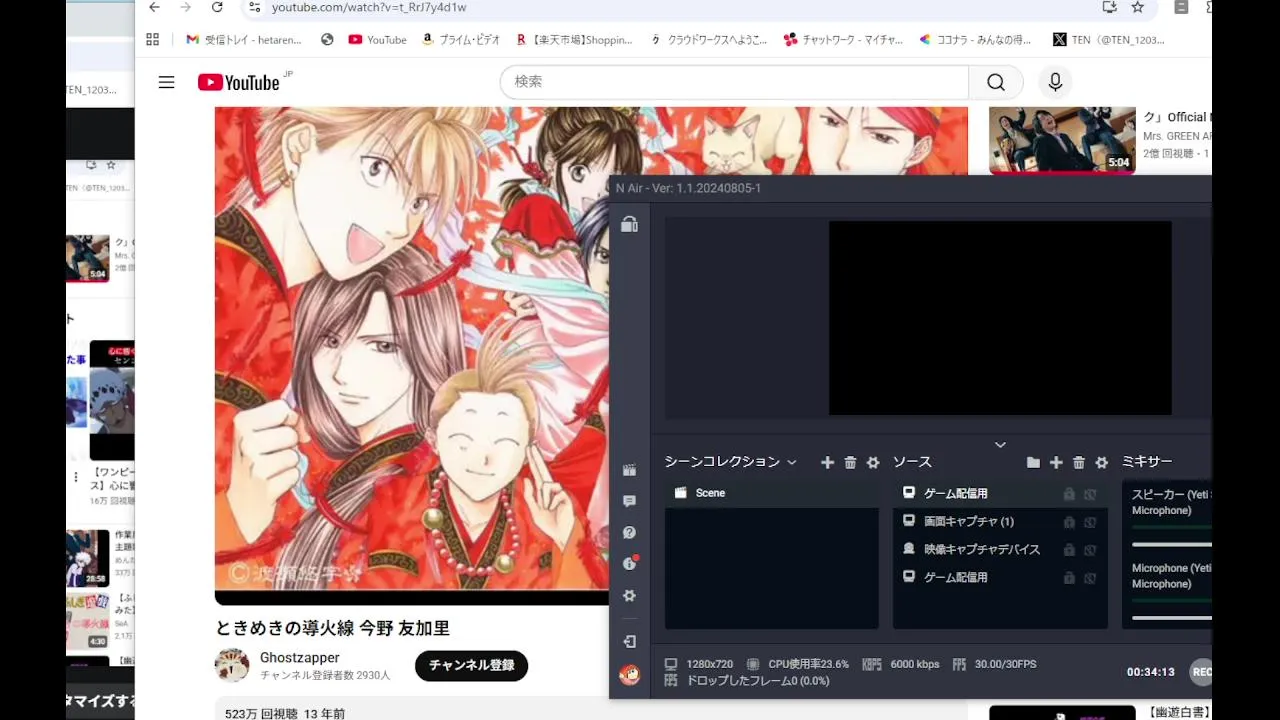Click the CPU使用率23.6% status entry
1280x720 pixels.
[797, 664]
